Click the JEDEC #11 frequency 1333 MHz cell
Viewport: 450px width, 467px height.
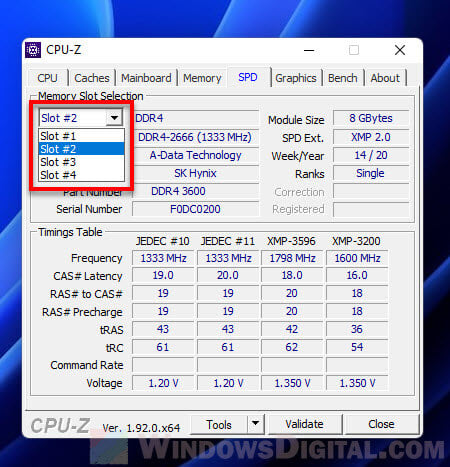(228, 258)
